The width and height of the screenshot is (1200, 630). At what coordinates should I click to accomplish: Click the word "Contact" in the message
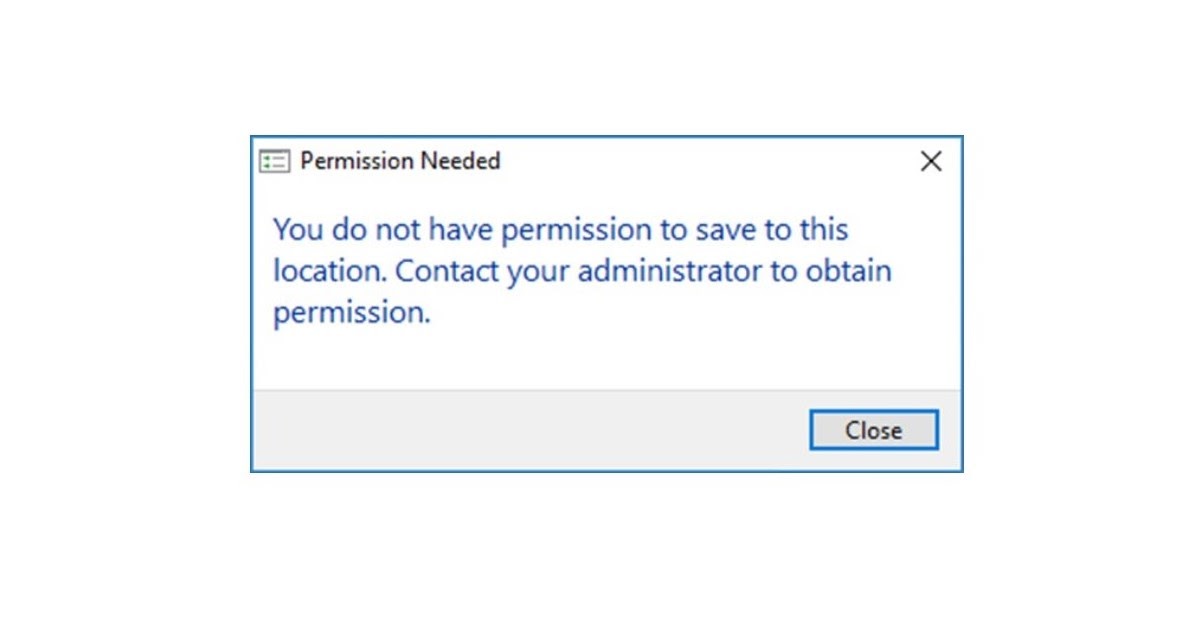(448, 271)
